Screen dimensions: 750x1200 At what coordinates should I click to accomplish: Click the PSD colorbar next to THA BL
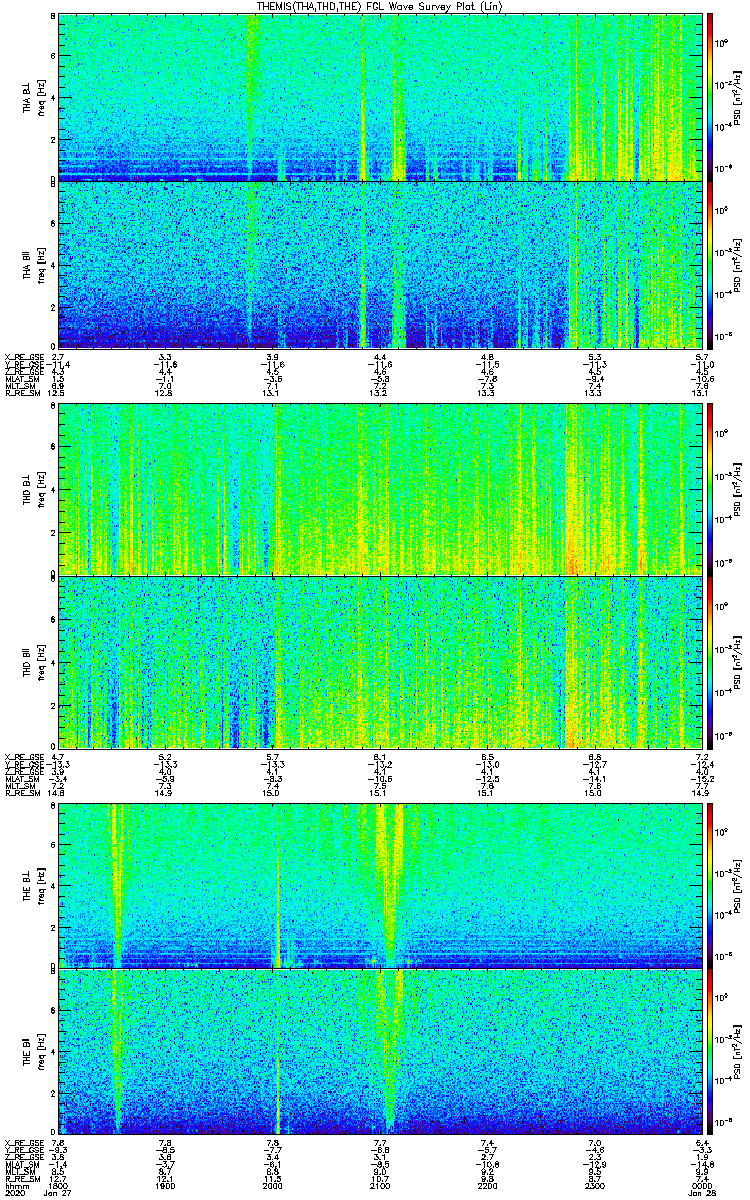pyautogui.click(x=710, y=97)
